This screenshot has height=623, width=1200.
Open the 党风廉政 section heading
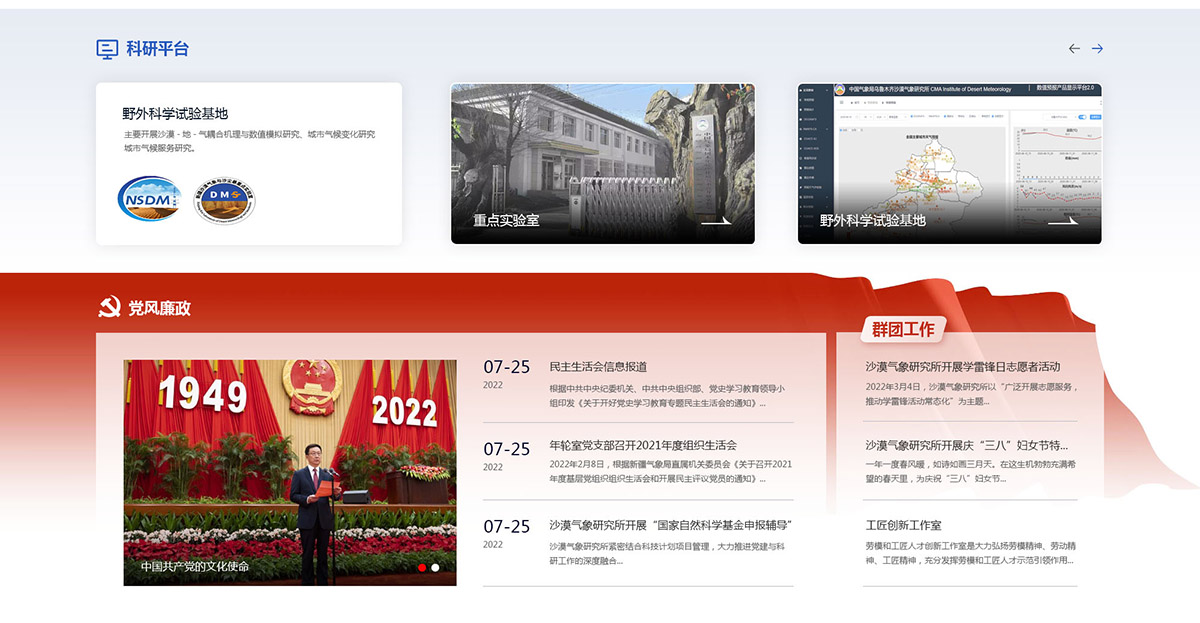click(159, 308)
